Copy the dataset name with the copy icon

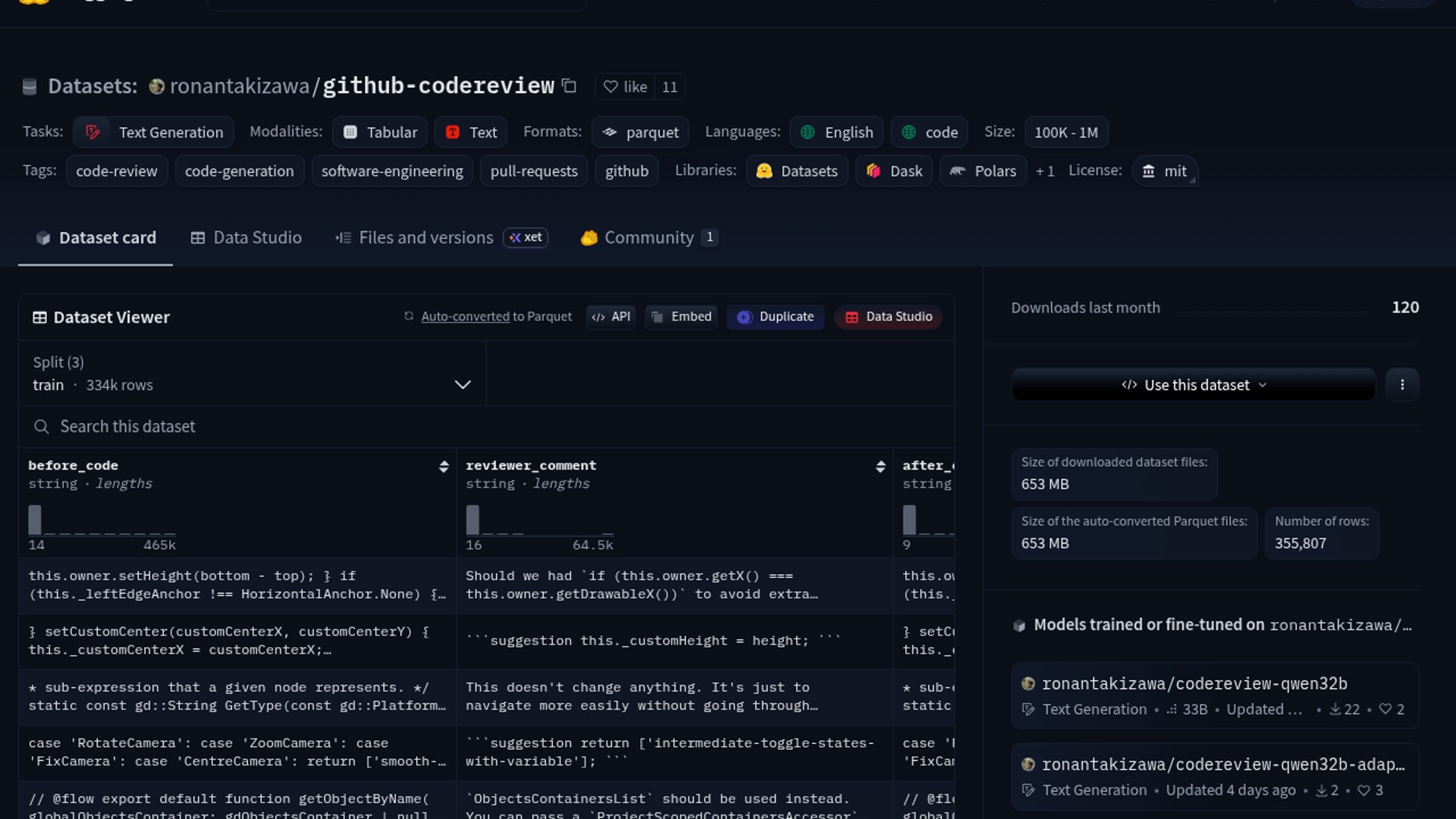point(570,86)
